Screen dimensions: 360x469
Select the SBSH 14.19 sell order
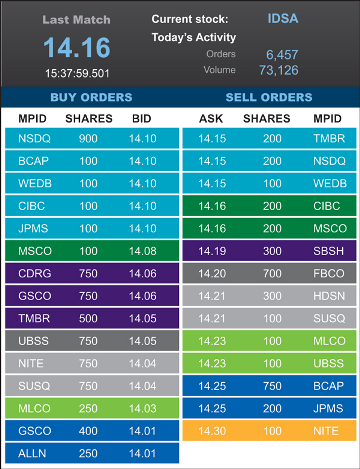(x=269, y=251)
